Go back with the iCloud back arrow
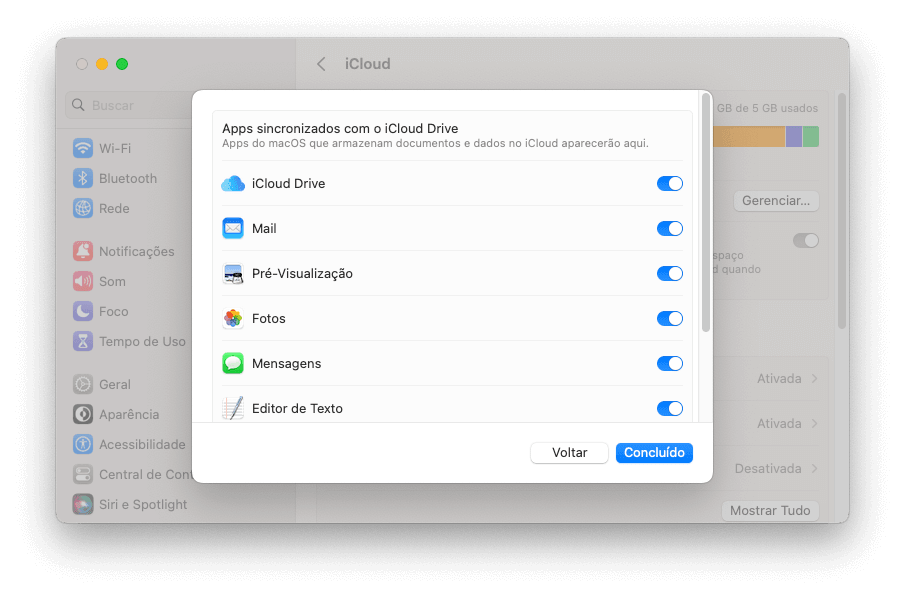Viewport: 905px width, 597px height. (x=321, y=64)
